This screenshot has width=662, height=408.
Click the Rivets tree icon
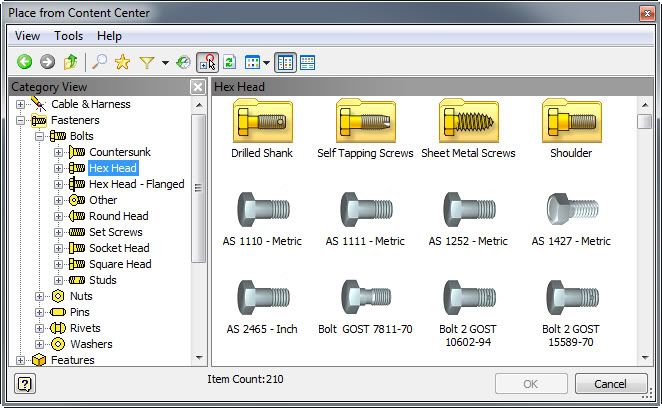[x=58, y=328]
